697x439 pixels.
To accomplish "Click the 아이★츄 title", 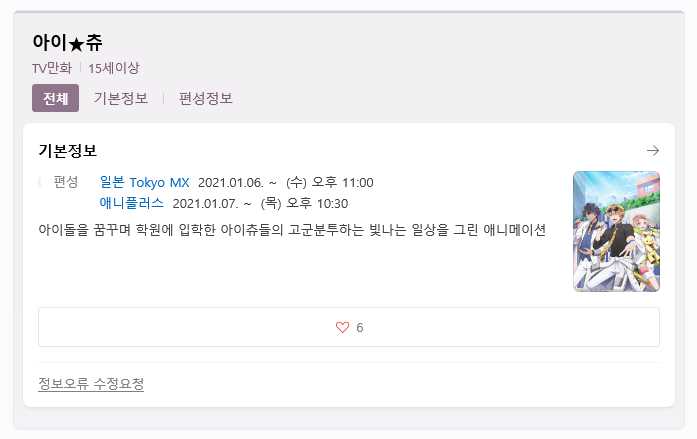I will coord(68,43).
